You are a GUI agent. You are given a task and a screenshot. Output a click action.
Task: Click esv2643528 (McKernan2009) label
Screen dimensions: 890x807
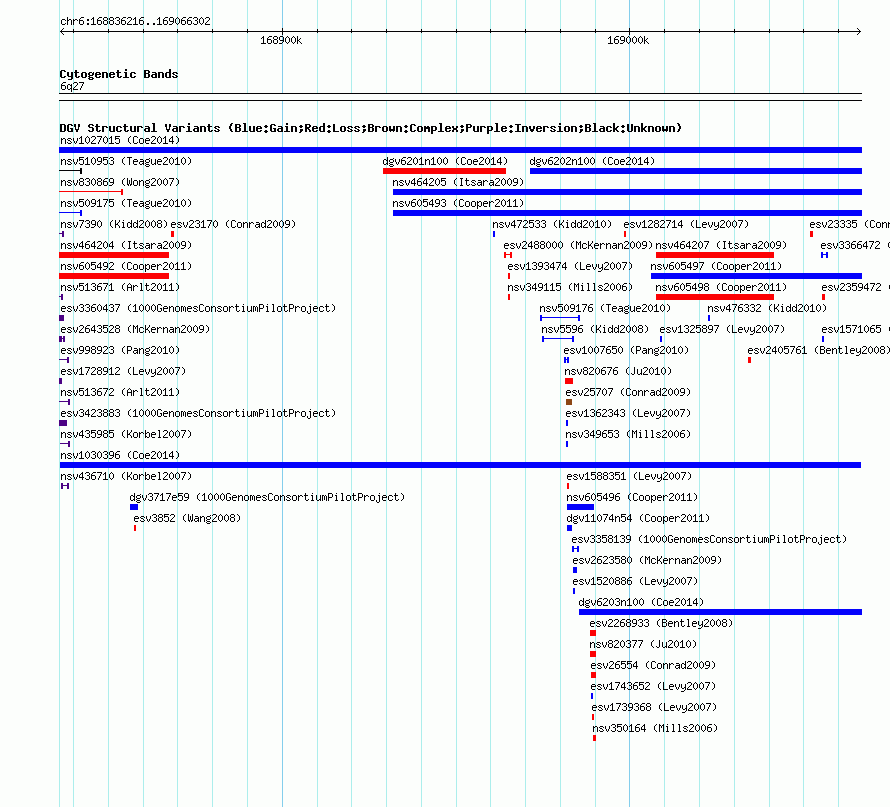135,329
